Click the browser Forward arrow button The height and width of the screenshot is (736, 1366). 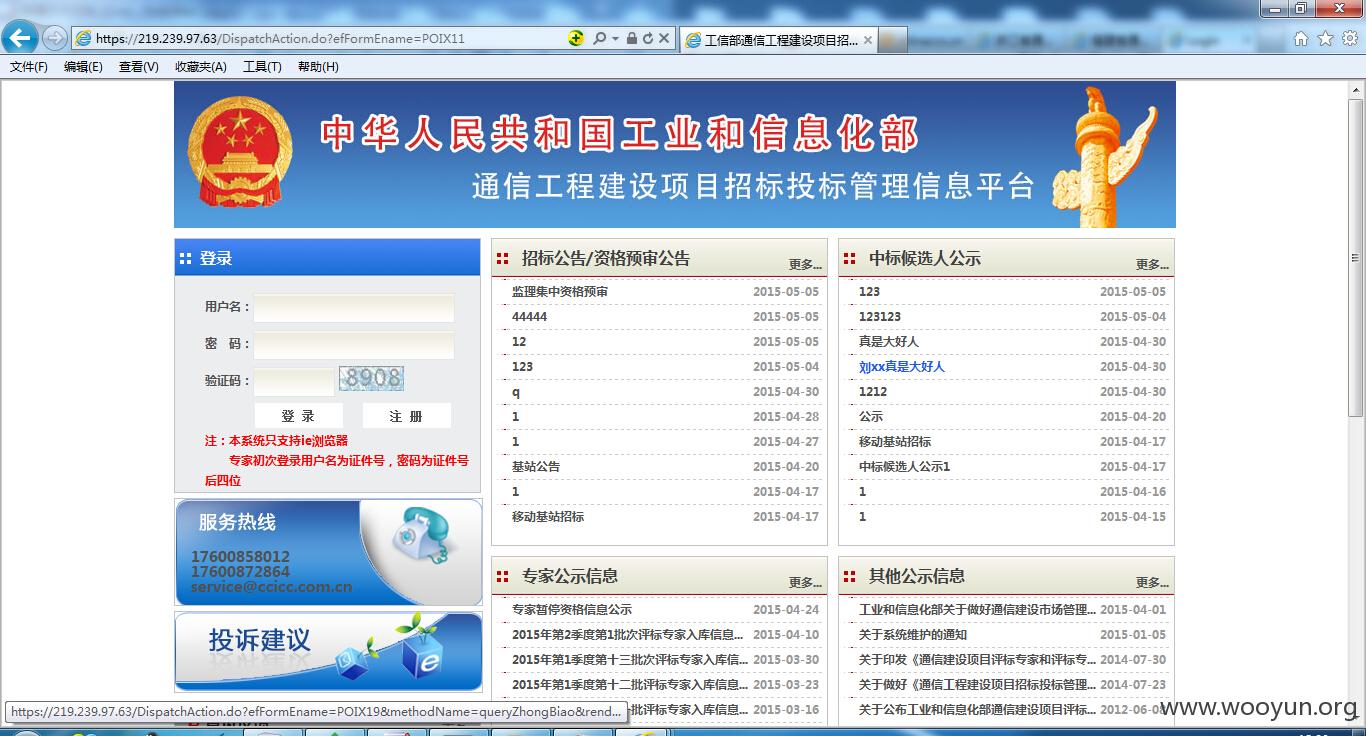[54, 38]
